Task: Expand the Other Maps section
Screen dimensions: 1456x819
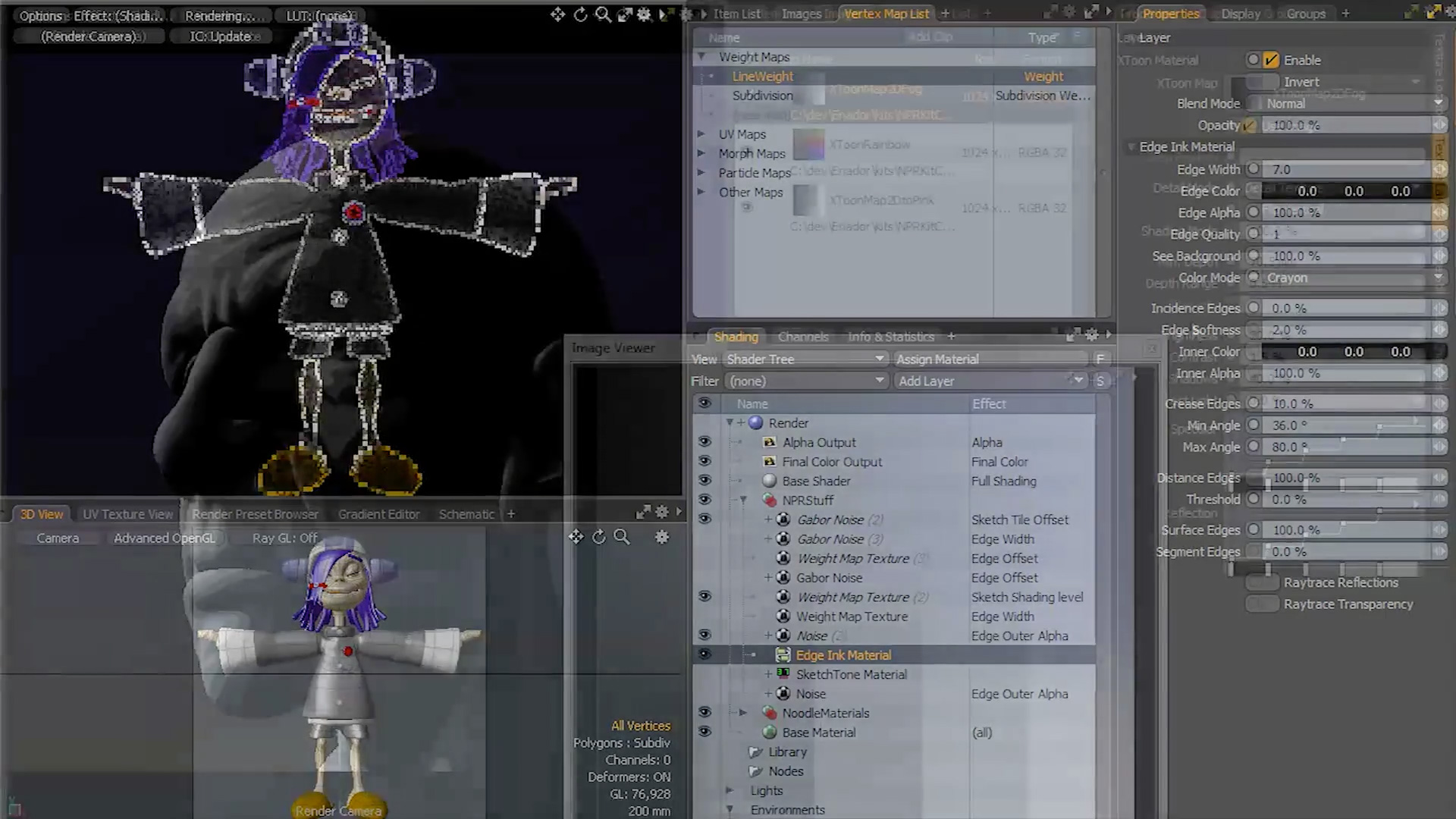Action: click(701, 192)
